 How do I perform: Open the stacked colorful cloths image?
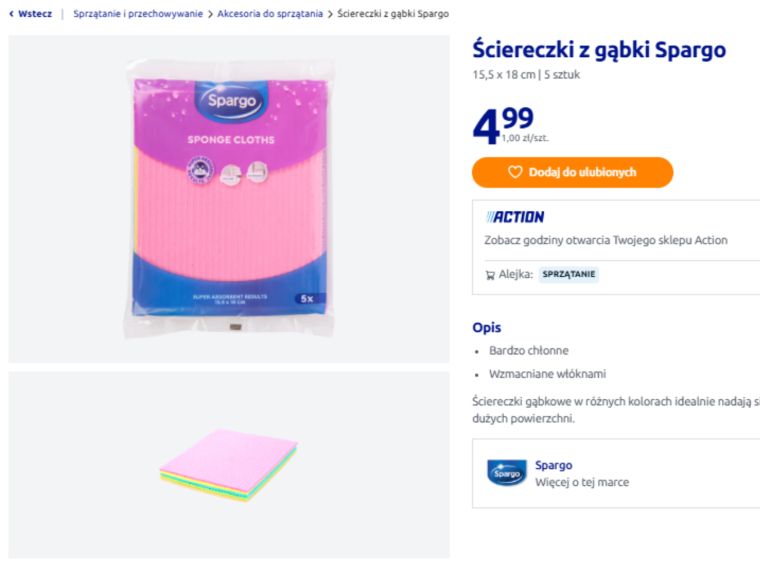(229, 465)
